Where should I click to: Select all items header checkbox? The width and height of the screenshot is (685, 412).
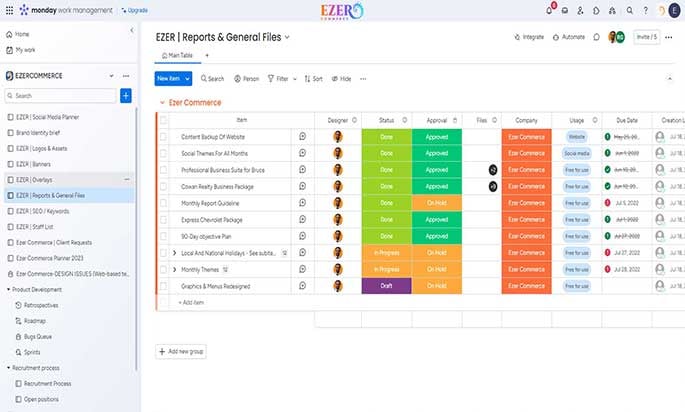[x=163, y=120]
